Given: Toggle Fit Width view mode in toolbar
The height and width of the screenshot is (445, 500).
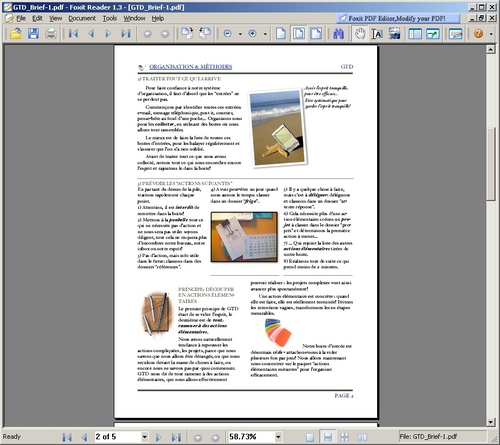Looking at the screenshot, I should click(x=316, y=34).
